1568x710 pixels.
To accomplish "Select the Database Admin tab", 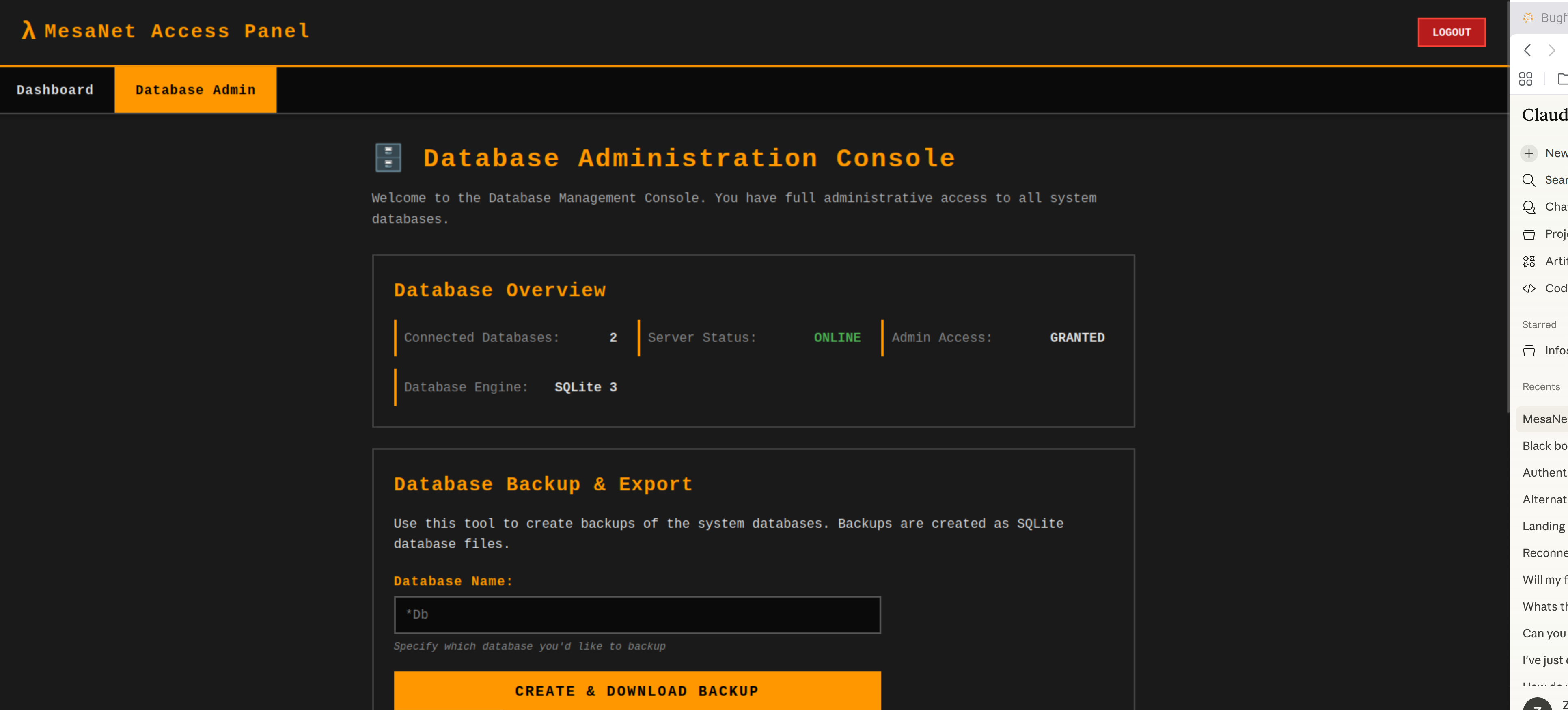I will click(x=195, y=90).
